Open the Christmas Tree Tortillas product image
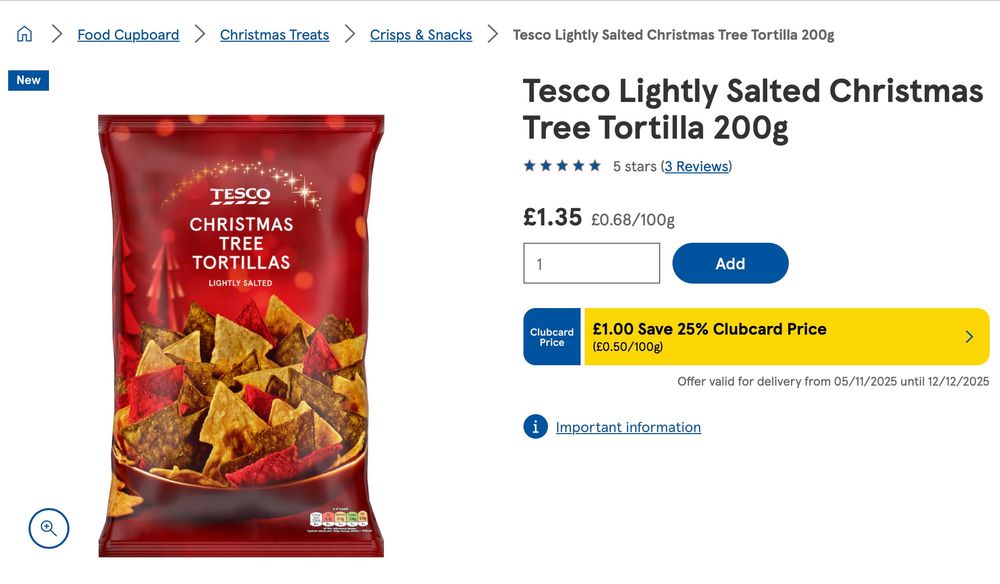This screenshot has width=1000, height=584. coord(241,336)
